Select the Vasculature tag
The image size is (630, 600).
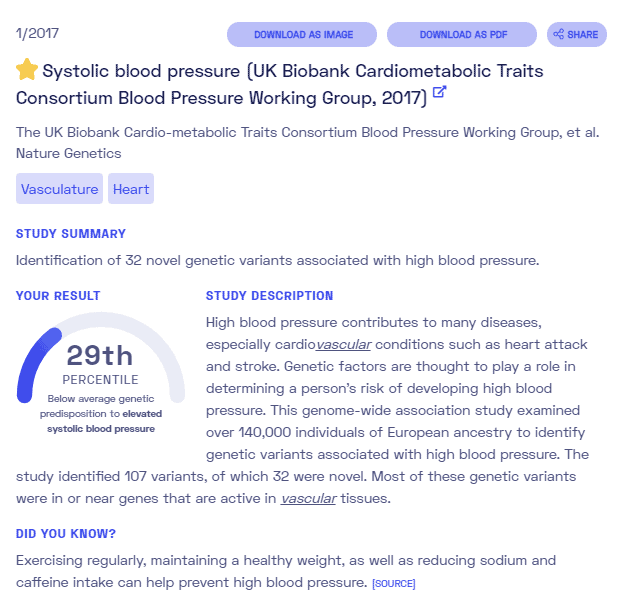coord(59,188)
